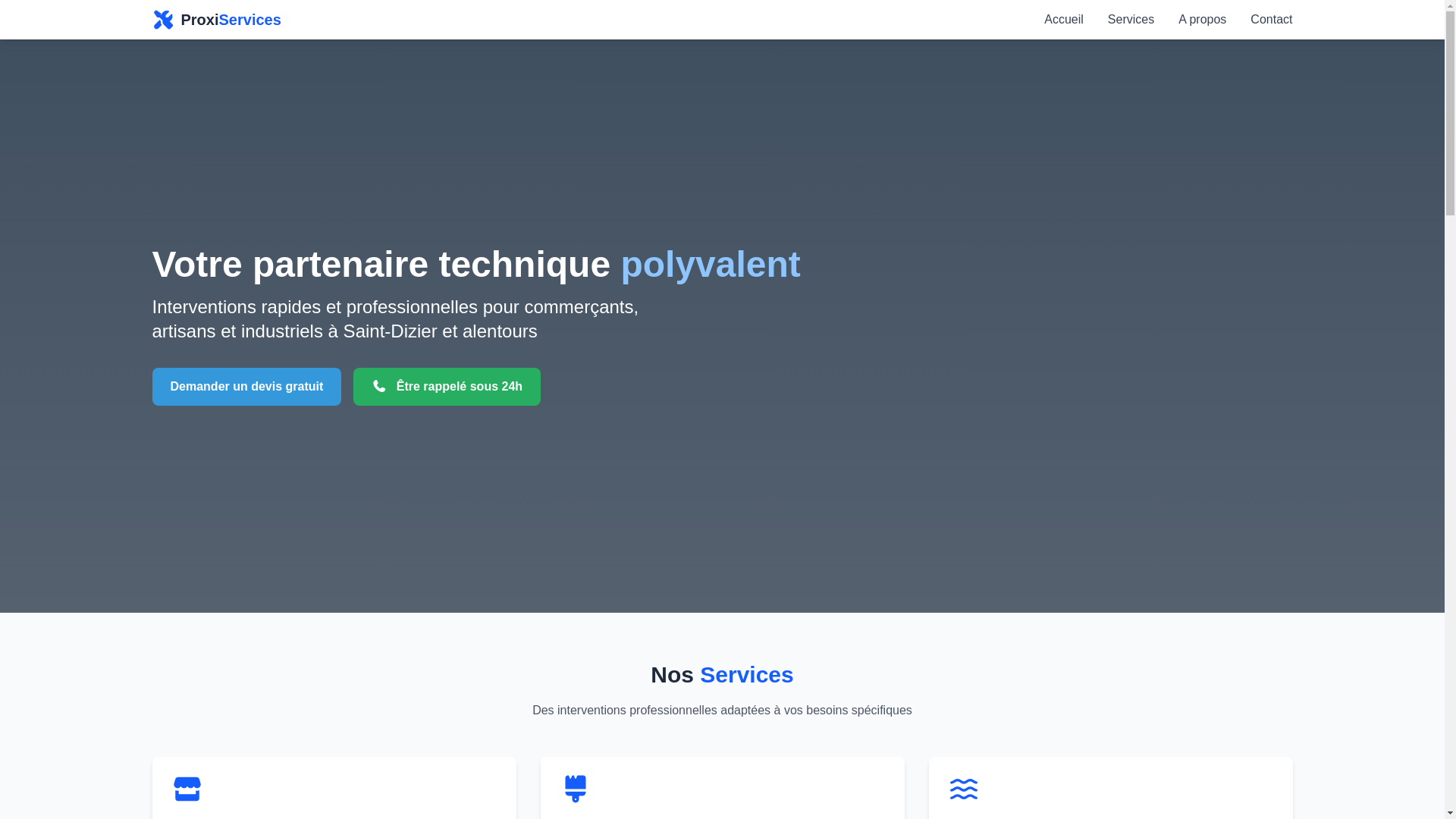The height and width of the screenshot is (819, 1456).
Task: Go to the Services menu item
Action: (1131, 20)
